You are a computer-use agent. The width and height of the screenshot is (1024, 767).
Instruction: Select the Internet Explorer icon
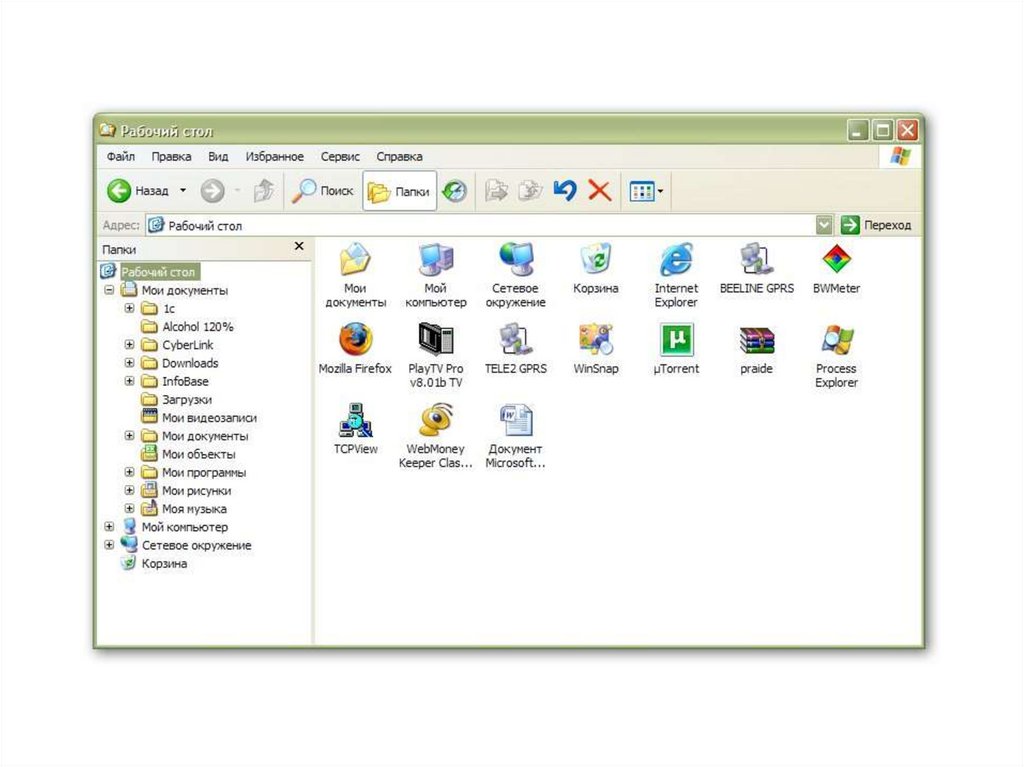[676, 259]
